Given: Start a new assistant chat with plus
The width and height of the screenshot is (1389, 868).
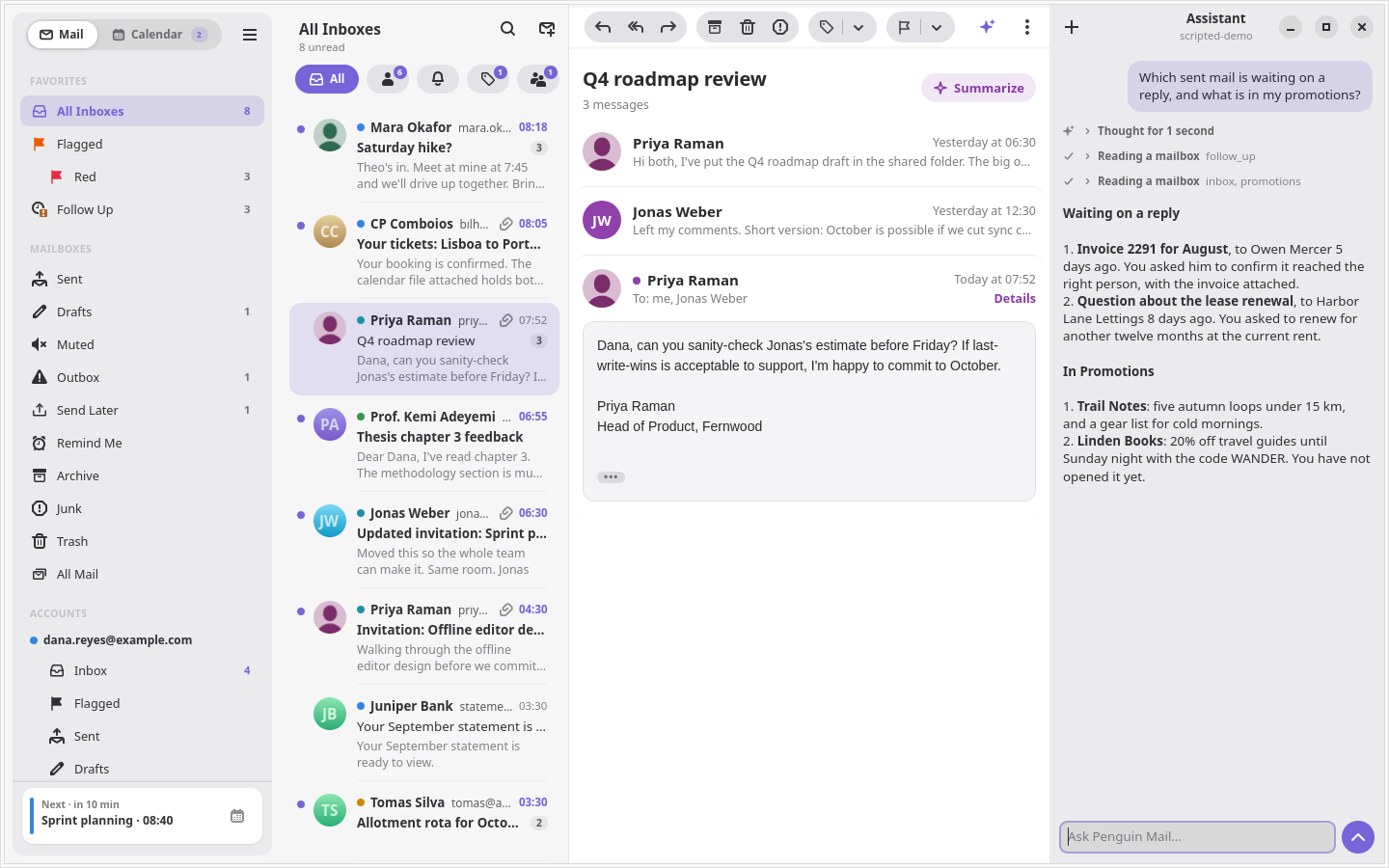Looking at the screenshot, I should click(1072, 27).
